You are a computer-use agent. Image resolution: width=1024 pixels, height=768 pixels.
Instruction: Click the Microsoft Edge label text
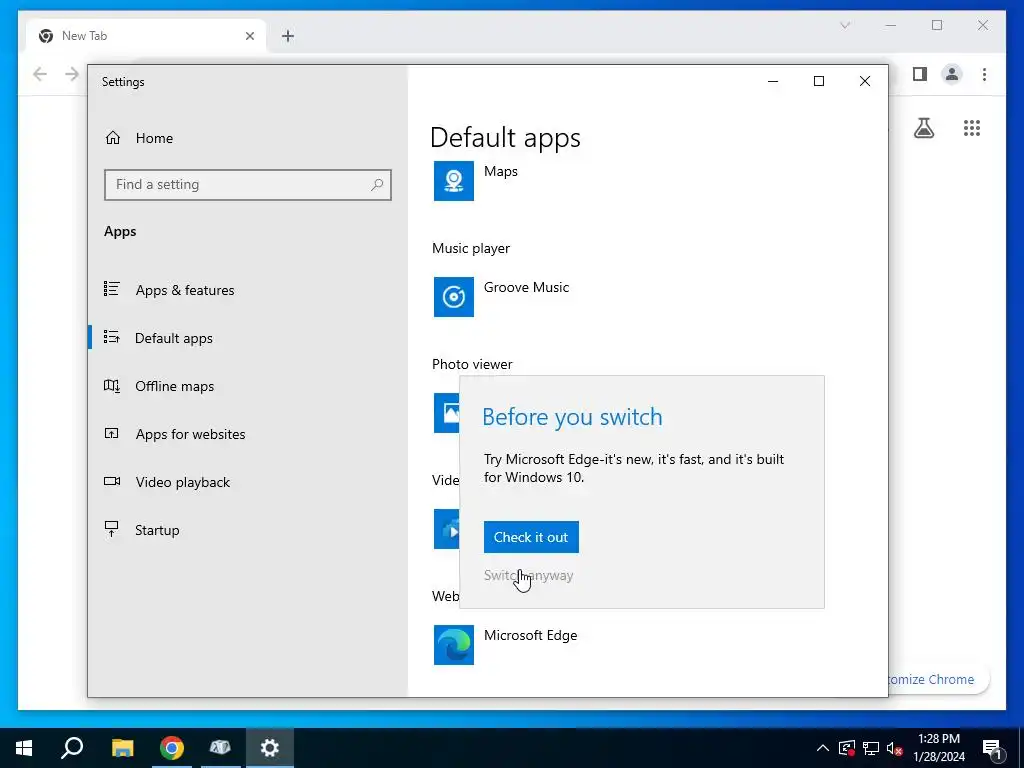tap(530, 635)
